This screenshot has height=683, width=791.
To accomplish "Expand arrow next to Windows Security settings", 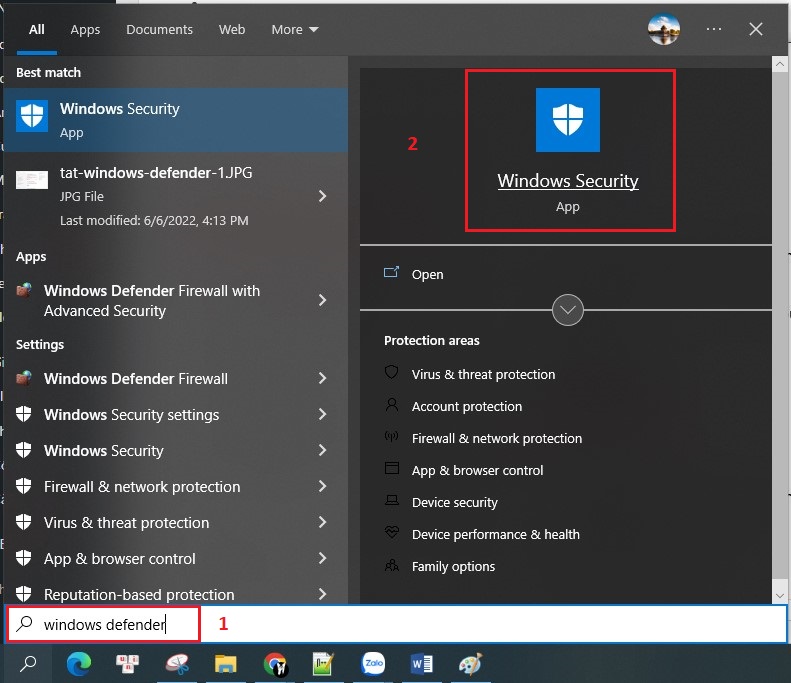I will 322,414.
